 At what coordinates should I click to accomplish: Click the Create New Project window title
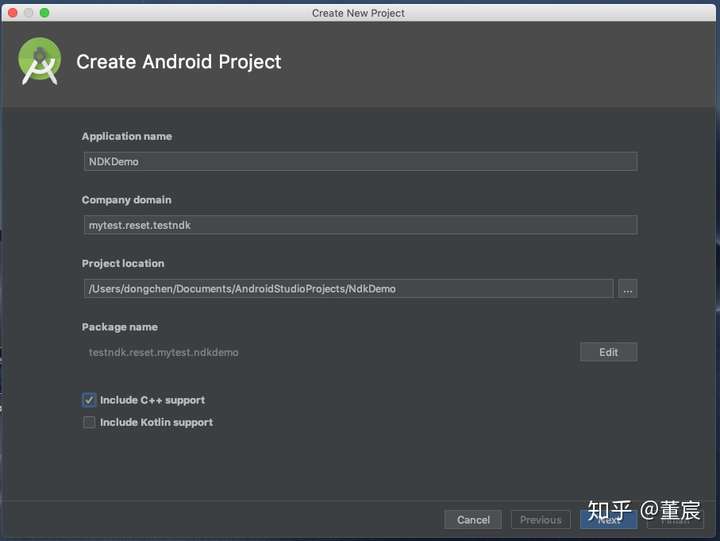(358, 13)
